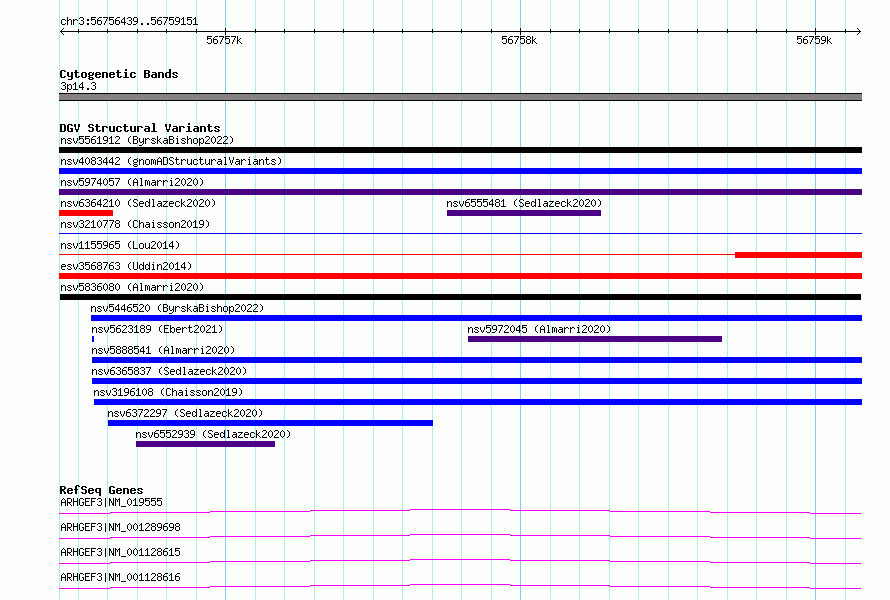Click the blue bar under nsv3196108
The height and width of the screenshot is (600, 890).
[478, 402]
